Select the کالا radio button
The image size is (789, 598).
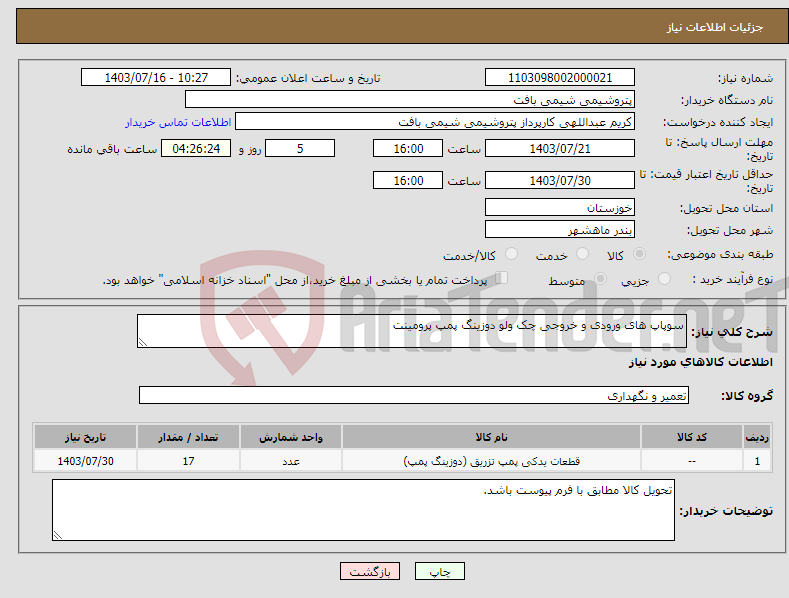point(639,254)
